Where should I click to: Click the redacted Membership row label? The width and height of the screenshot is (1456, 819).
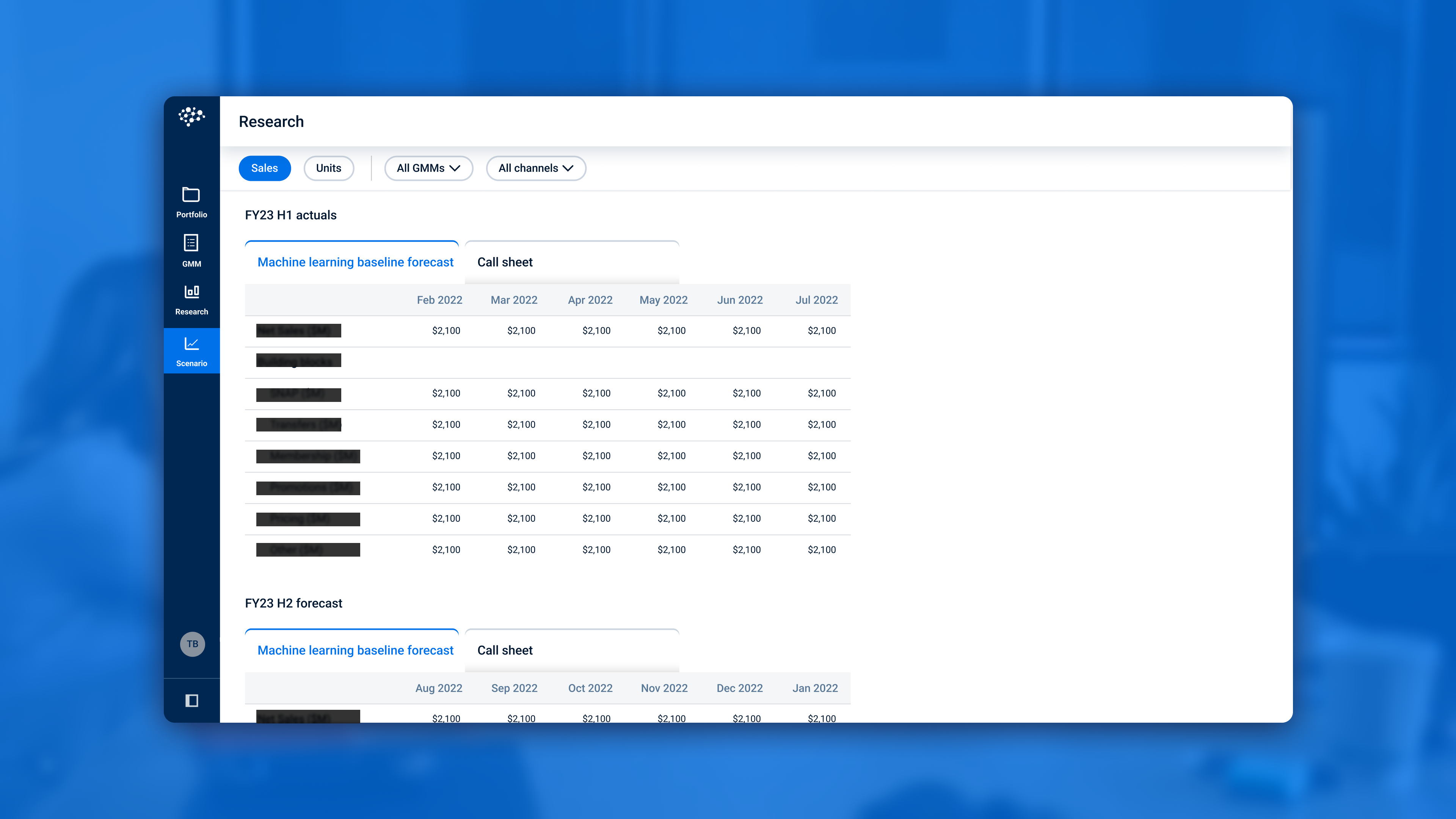point(308,456)
